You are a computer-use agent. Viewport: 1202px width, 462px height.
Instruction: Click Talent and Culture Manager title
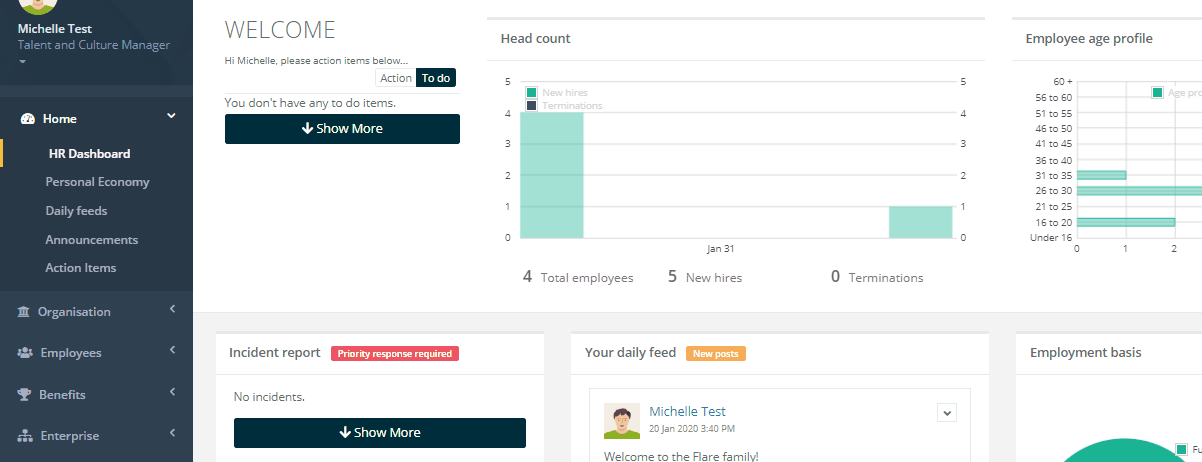(94, 45)
